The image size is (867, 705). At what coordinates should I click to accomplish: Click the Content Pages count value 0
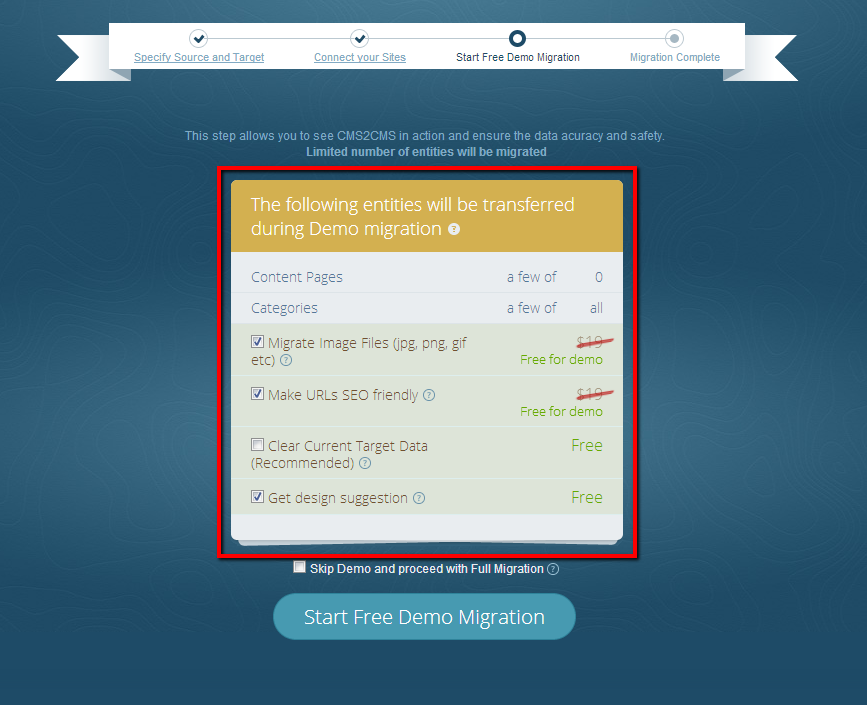pyautogui.click(x=599, y=277)
